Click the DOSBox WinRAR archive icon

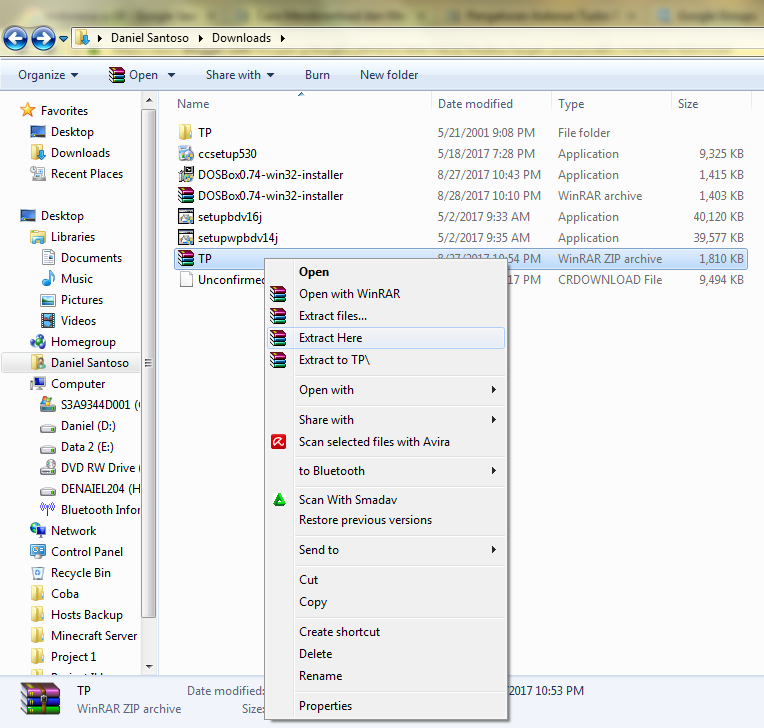click(x=186, y=195)
